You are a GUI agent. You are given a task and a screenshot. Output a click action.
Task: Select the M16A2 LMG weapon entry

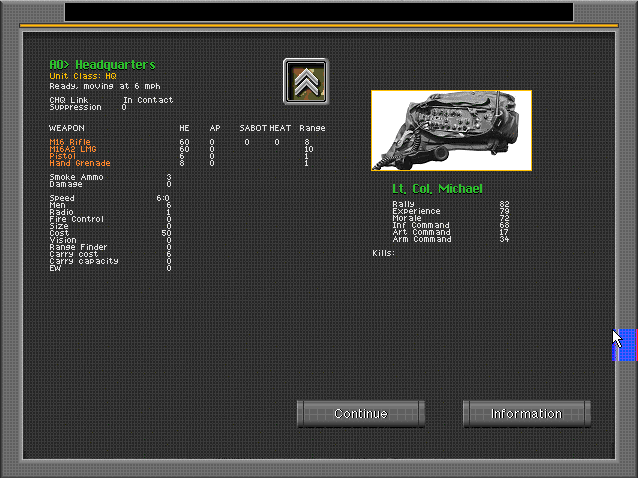(x=71, y=149)
